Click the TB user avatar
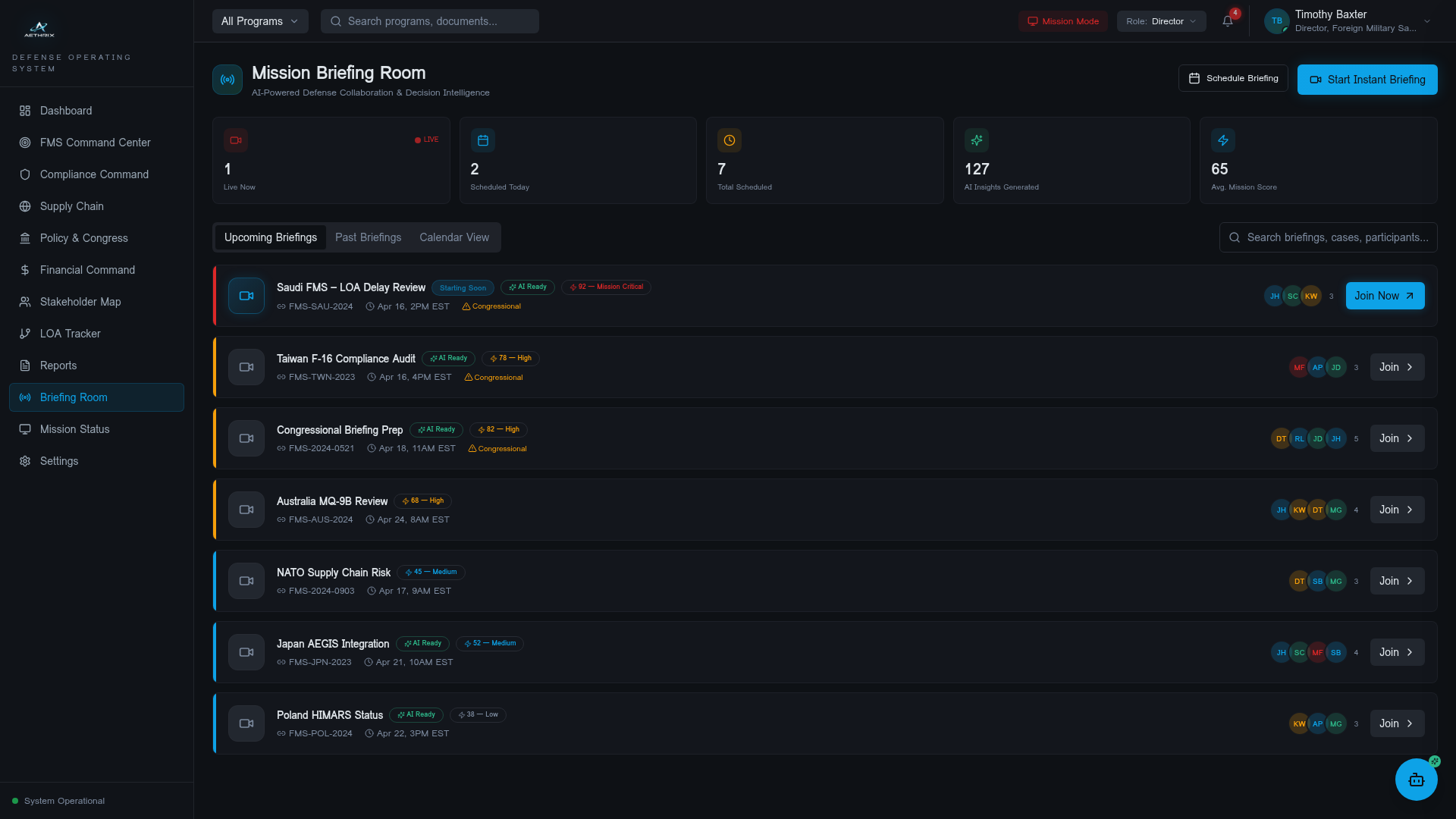This screenshot has height=819, width=1456. (1277, 21)
